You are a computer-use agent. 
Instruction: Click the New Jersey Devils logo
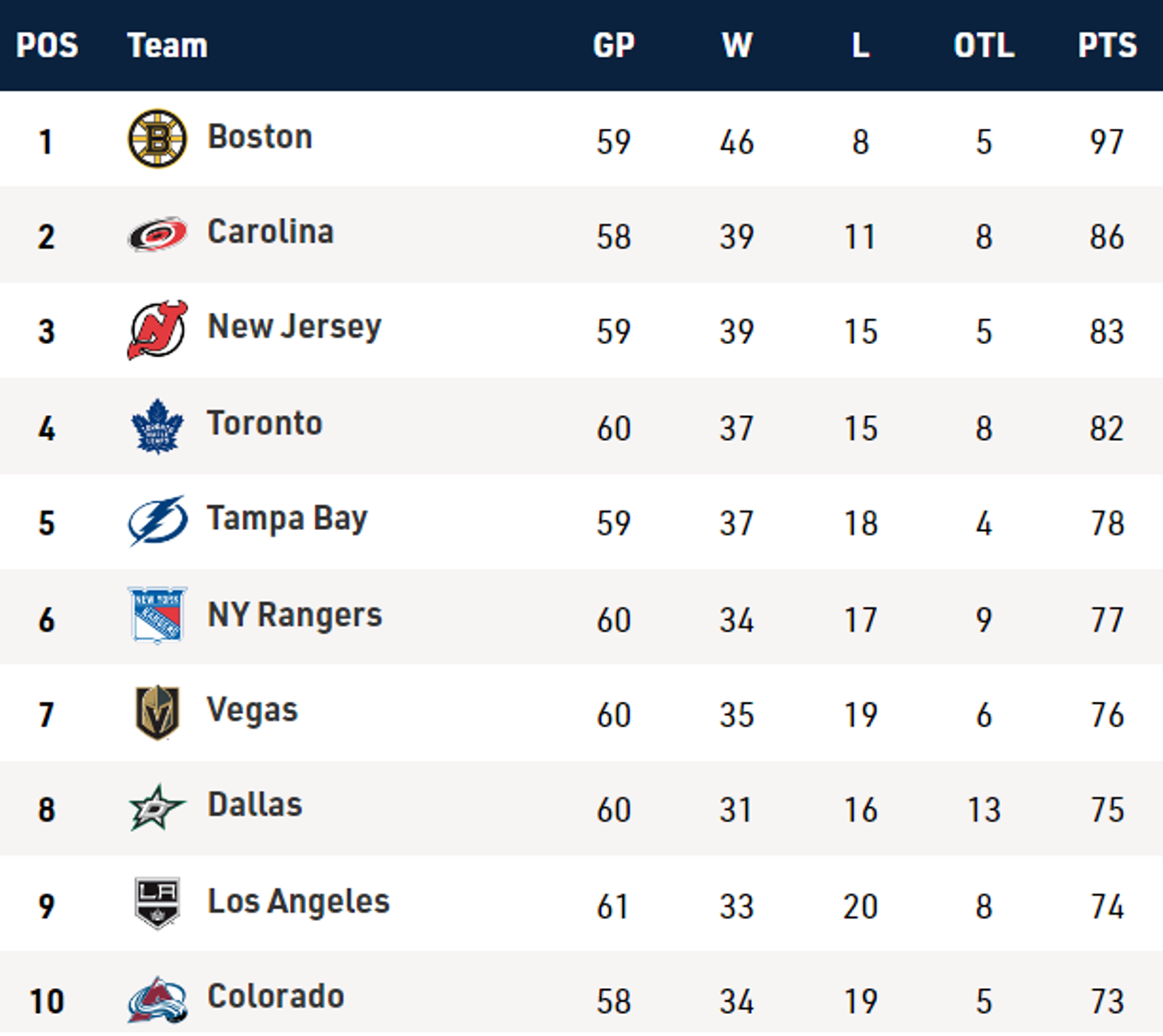(157, 329)
